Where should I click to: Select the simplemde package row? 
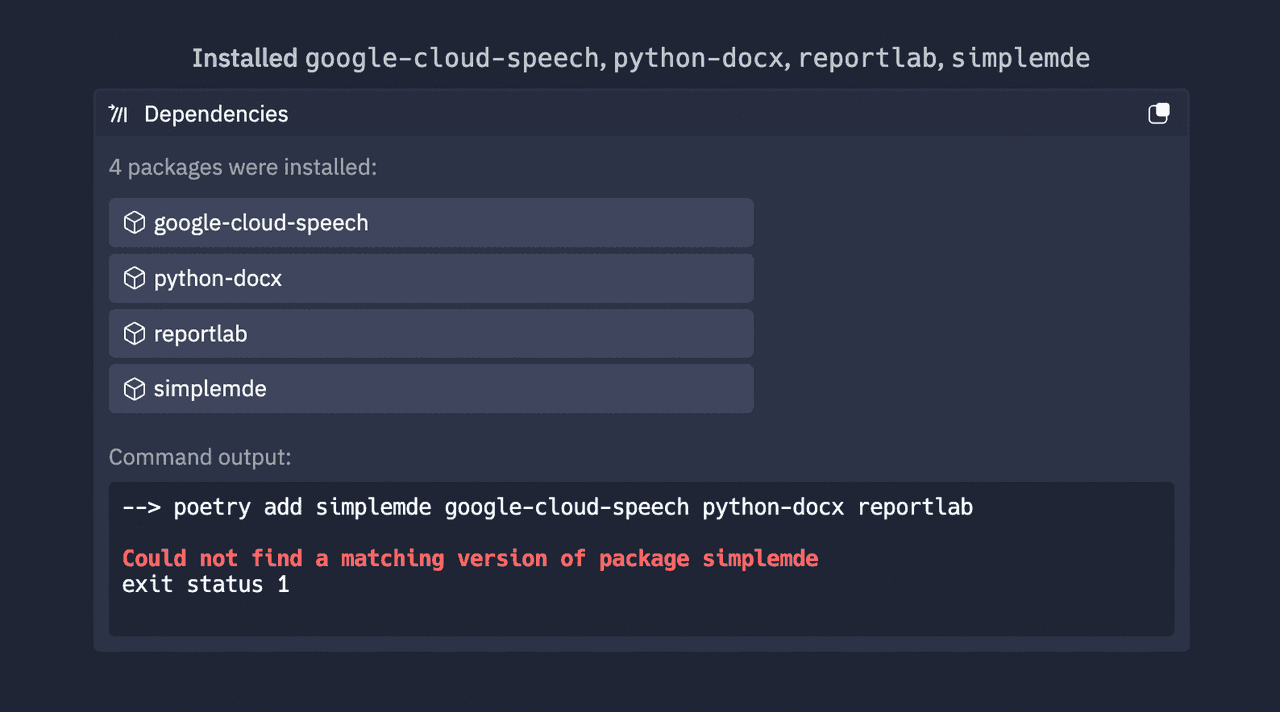tap(431, 389)
